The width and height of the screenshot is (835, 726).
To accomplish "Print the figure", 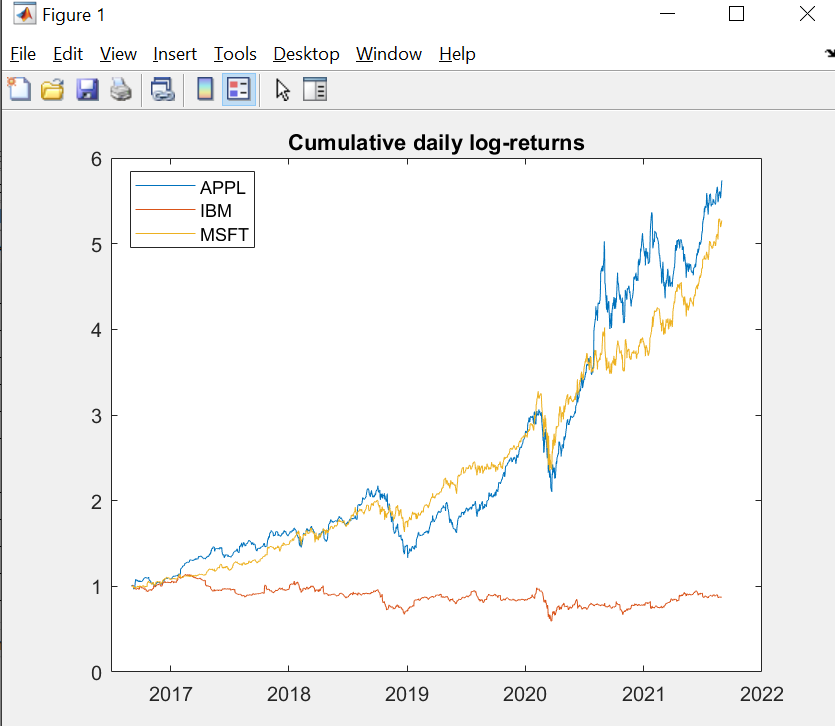I will (121, 89).
